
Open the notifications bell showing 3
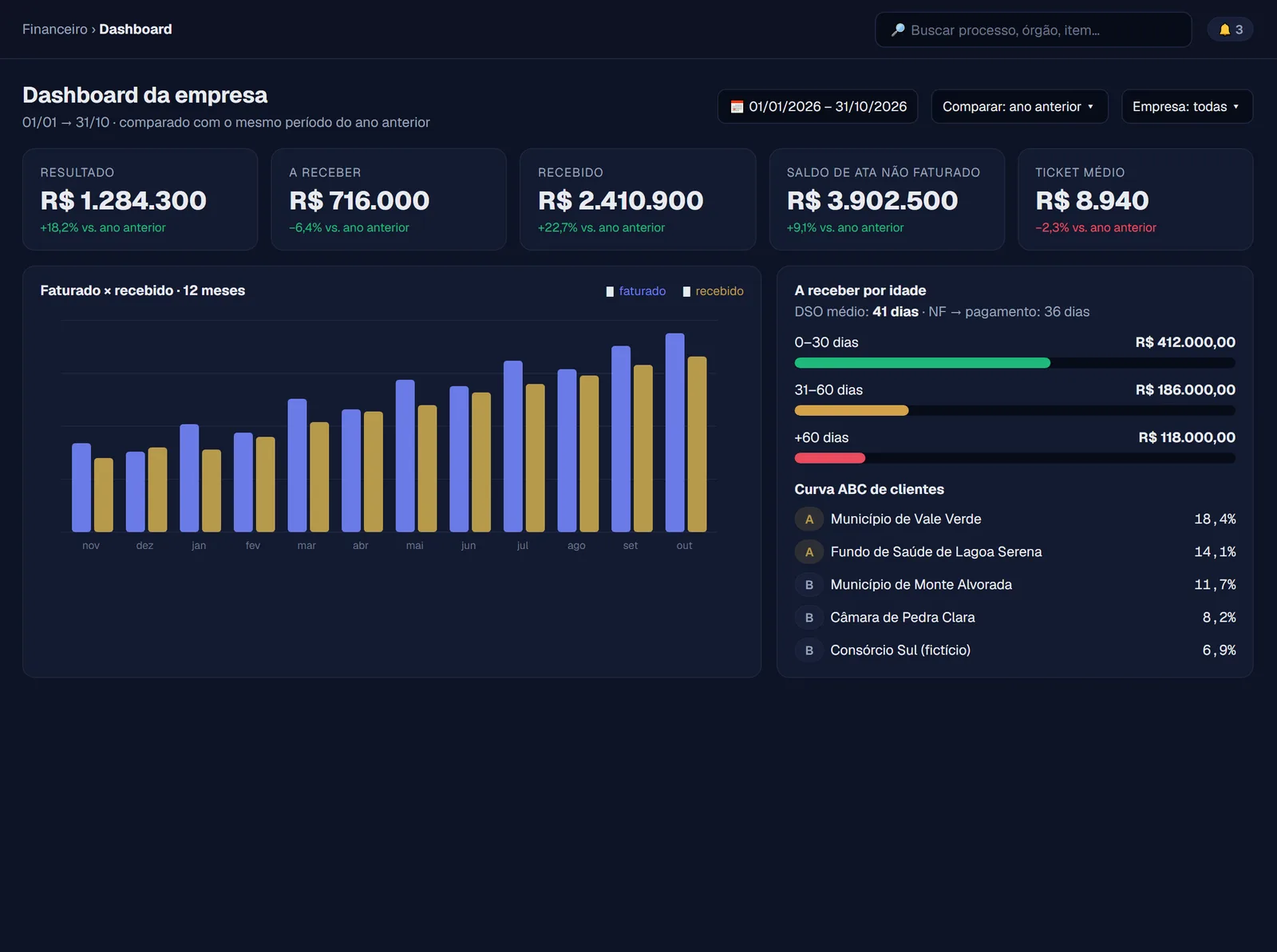click(1230, 30)
